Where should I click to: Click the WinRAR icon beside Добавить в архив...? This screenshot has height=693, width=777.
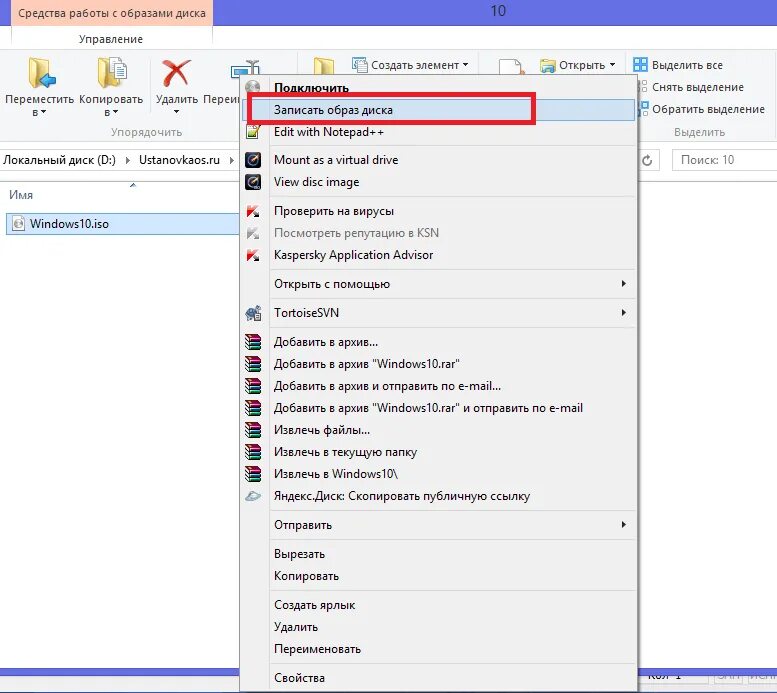point(253,342)
